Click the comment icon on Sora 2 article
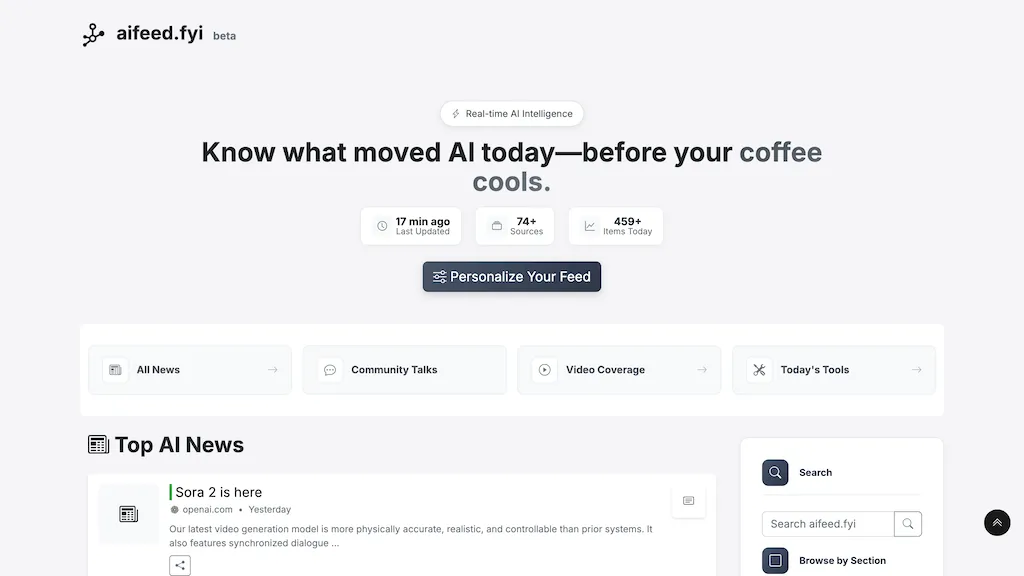 688,501
